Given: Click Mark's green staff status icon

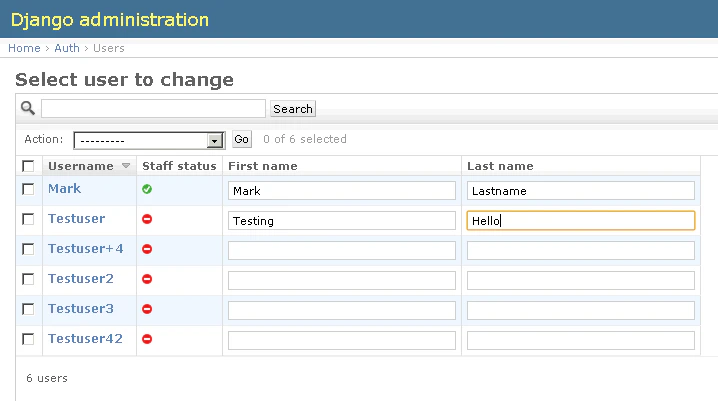Looking at the screenshot, I should pyautogui.click(x=147, y=189).
